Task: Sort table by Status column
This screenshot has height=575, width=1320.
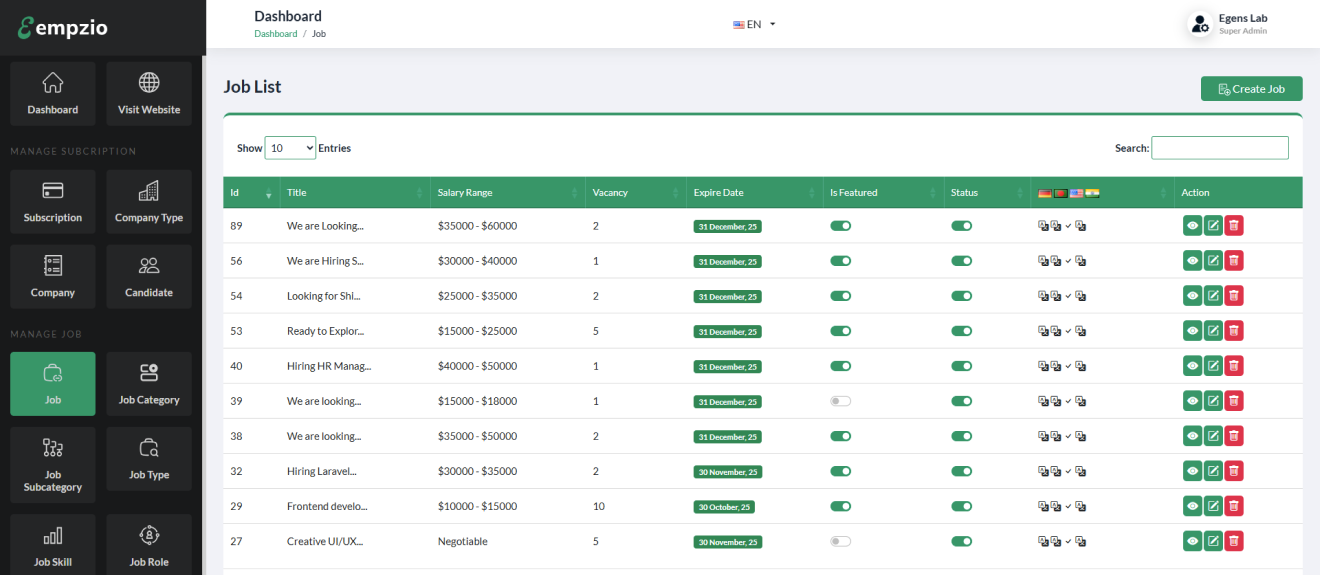Action: [987, 193]
